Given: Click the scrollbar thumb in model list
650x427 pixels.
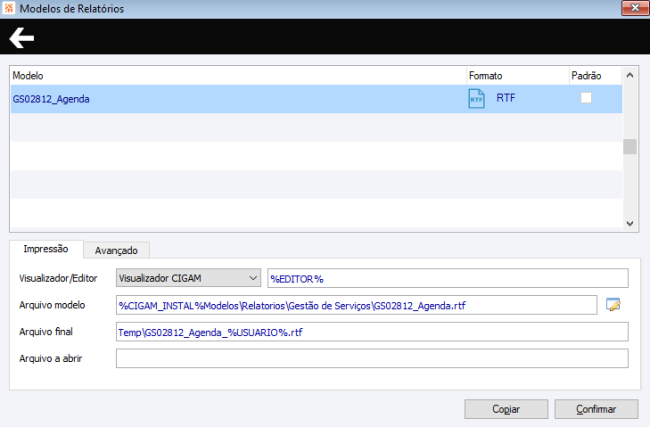Looking at the screenshot, I should (630, 147).
